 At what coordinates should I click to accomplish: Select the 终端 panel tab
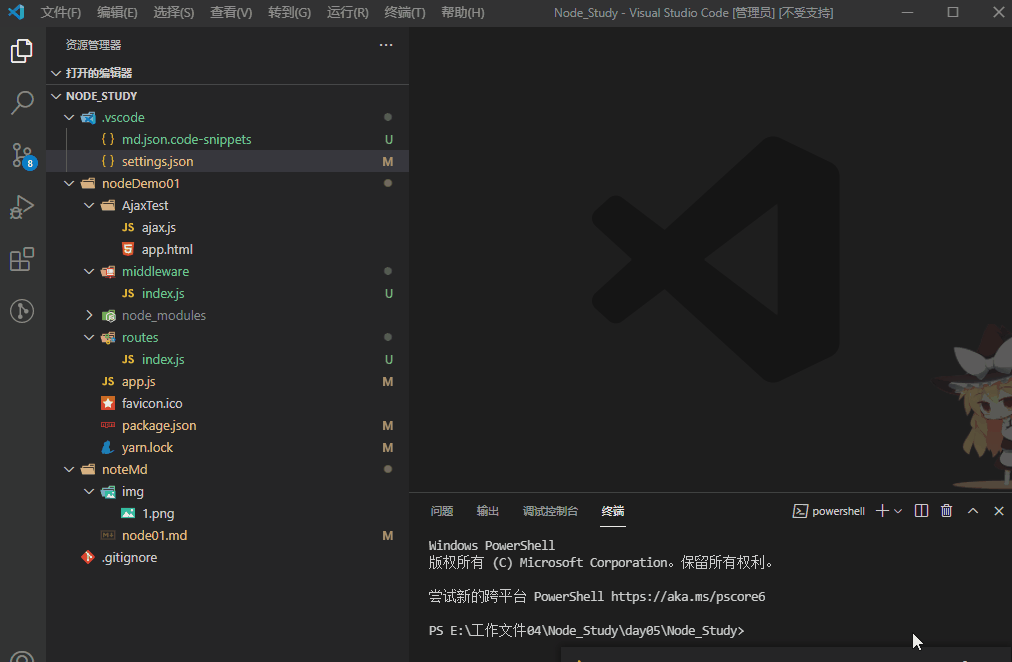(612, 511)
